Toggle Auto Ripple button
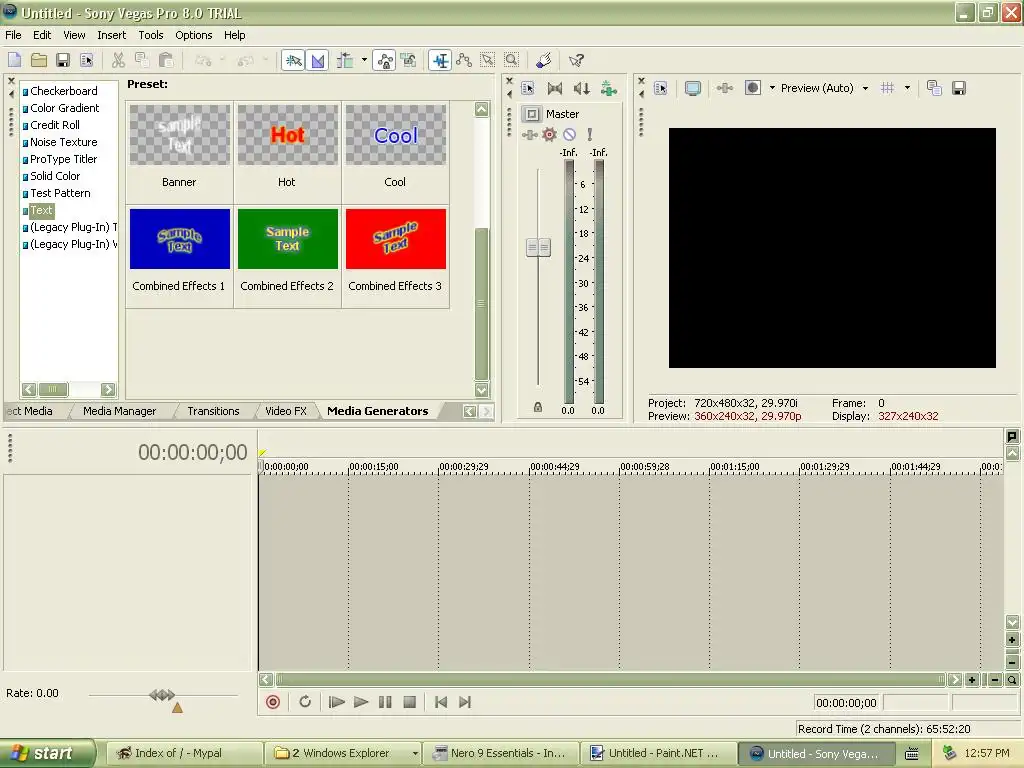 [x=345, y=61]
